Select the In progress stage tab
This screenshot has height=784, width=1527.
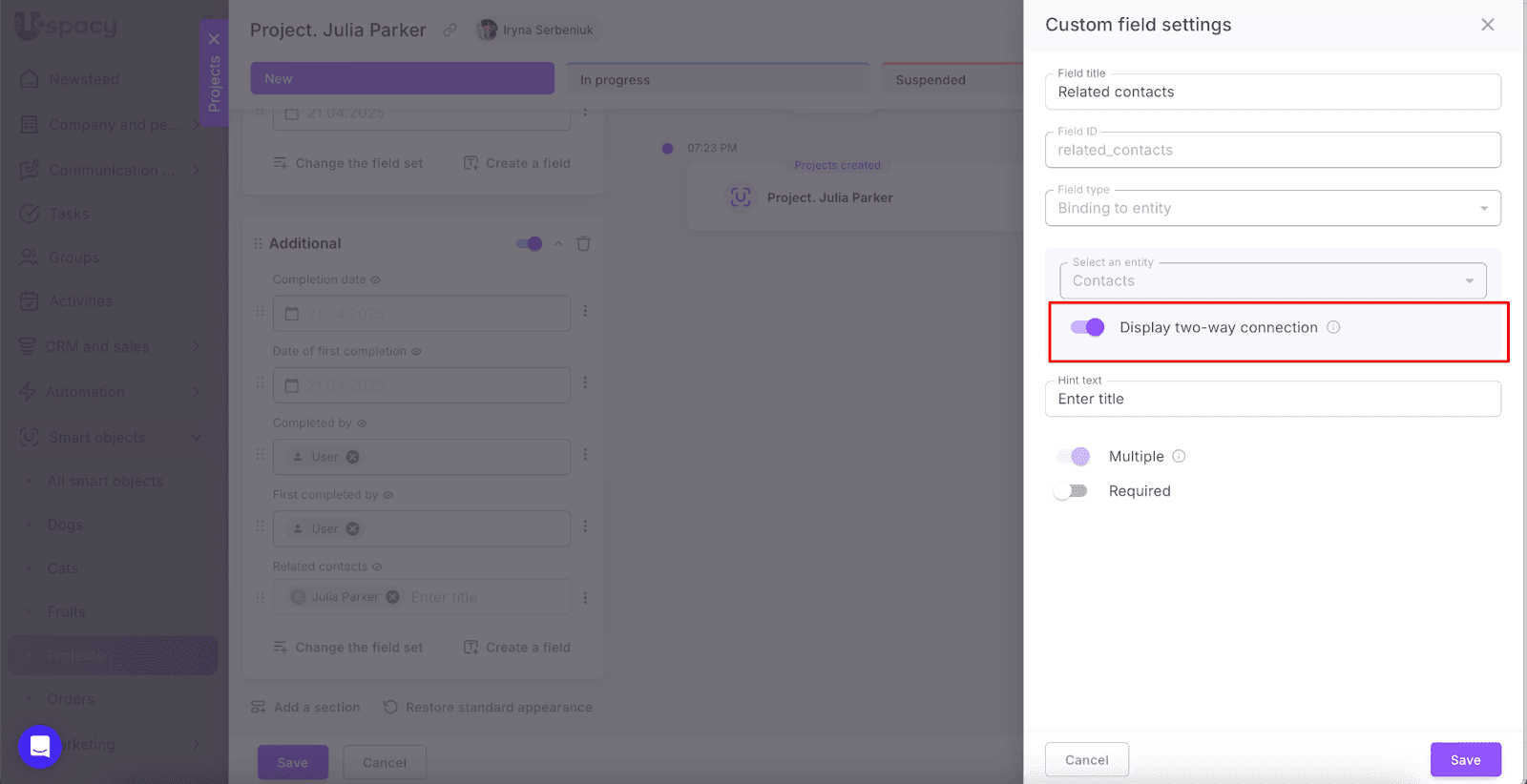(x=717, y=79)
